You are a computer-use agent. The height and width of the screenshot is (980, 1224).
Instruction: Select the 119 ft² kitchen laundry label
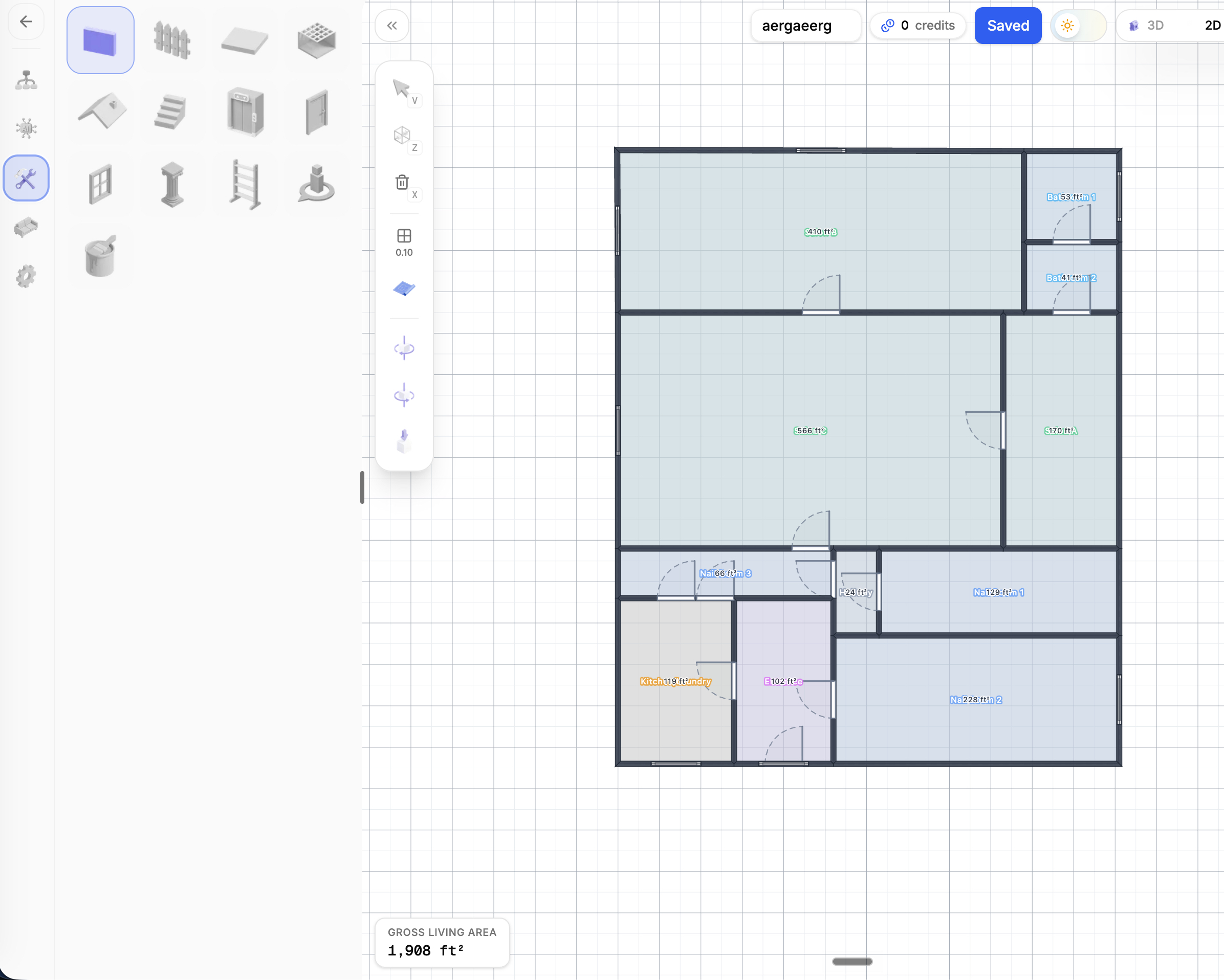click(x=675, y=681)
